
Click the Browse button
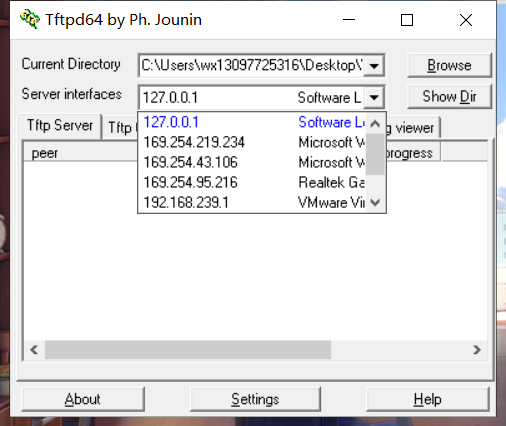449,65
